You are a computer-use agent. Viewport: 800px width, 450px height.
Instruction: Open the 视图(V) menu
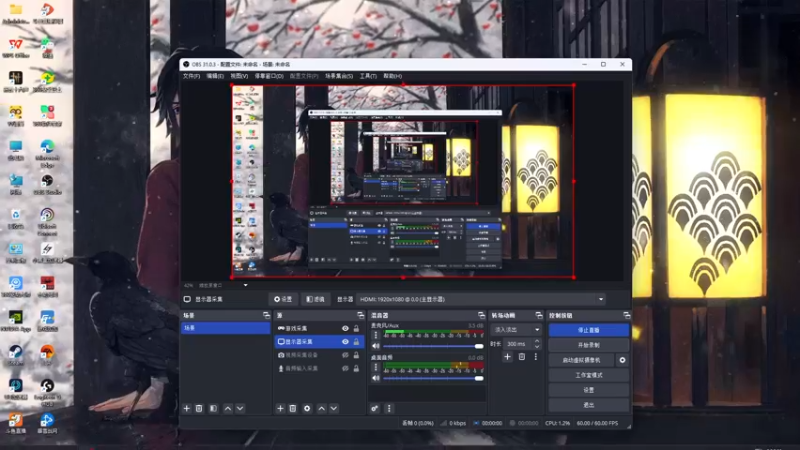coord(239,76)
